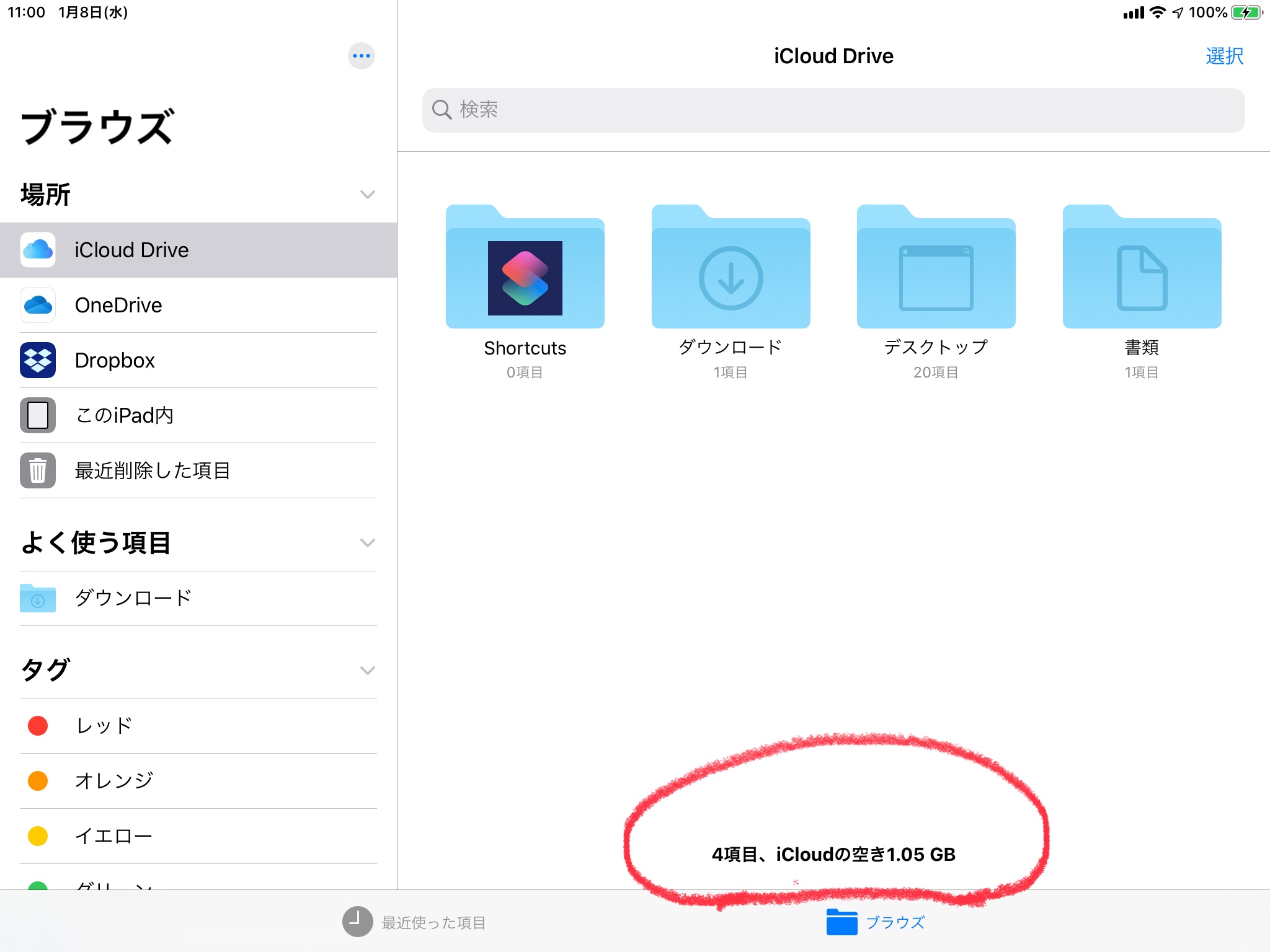Viewport: 1270px width, 952px height.
Task: Collapse the タグ section chevron
Action: coord(367,671)
